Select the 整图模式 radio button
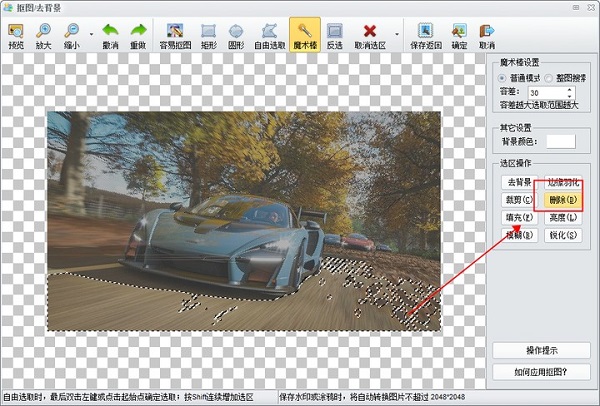The width and height of the screenshot is (600, 406). pos(548,78)
